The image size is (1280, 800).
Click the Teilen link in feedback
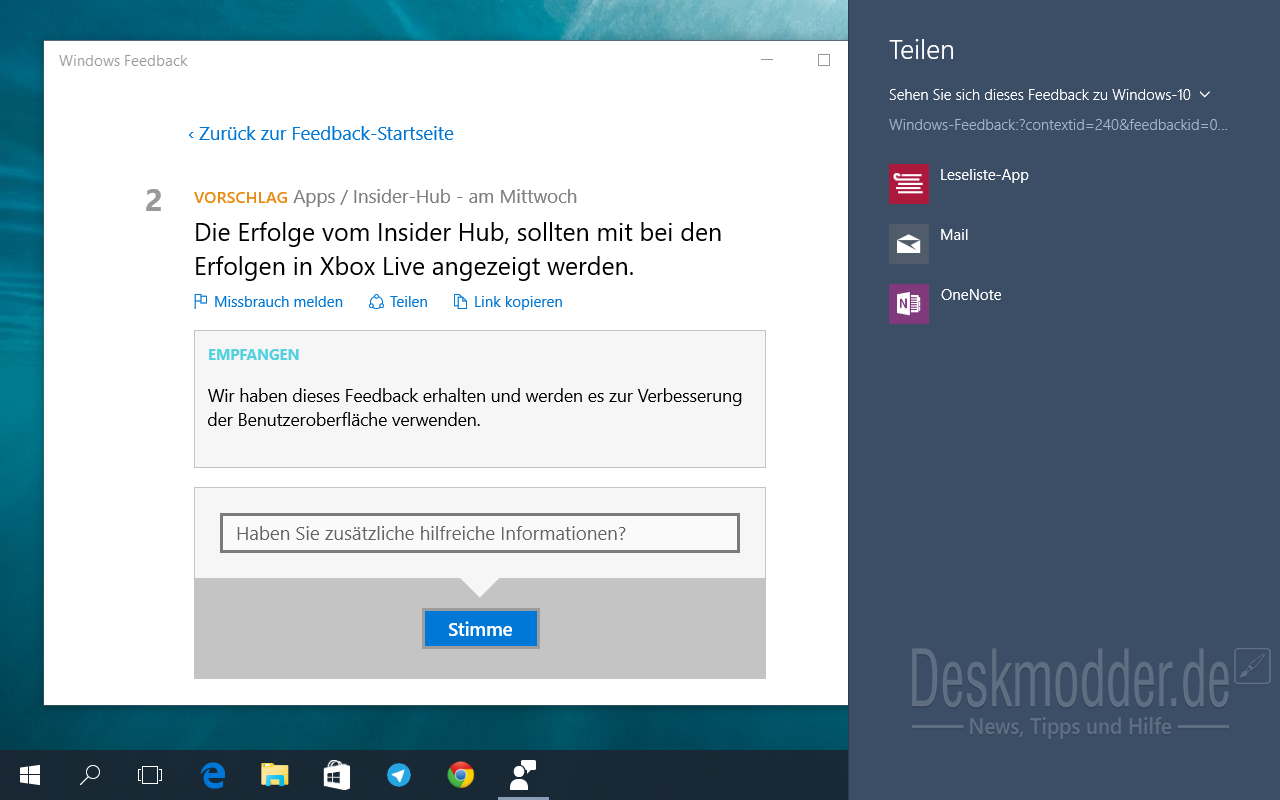click(409, 302)
